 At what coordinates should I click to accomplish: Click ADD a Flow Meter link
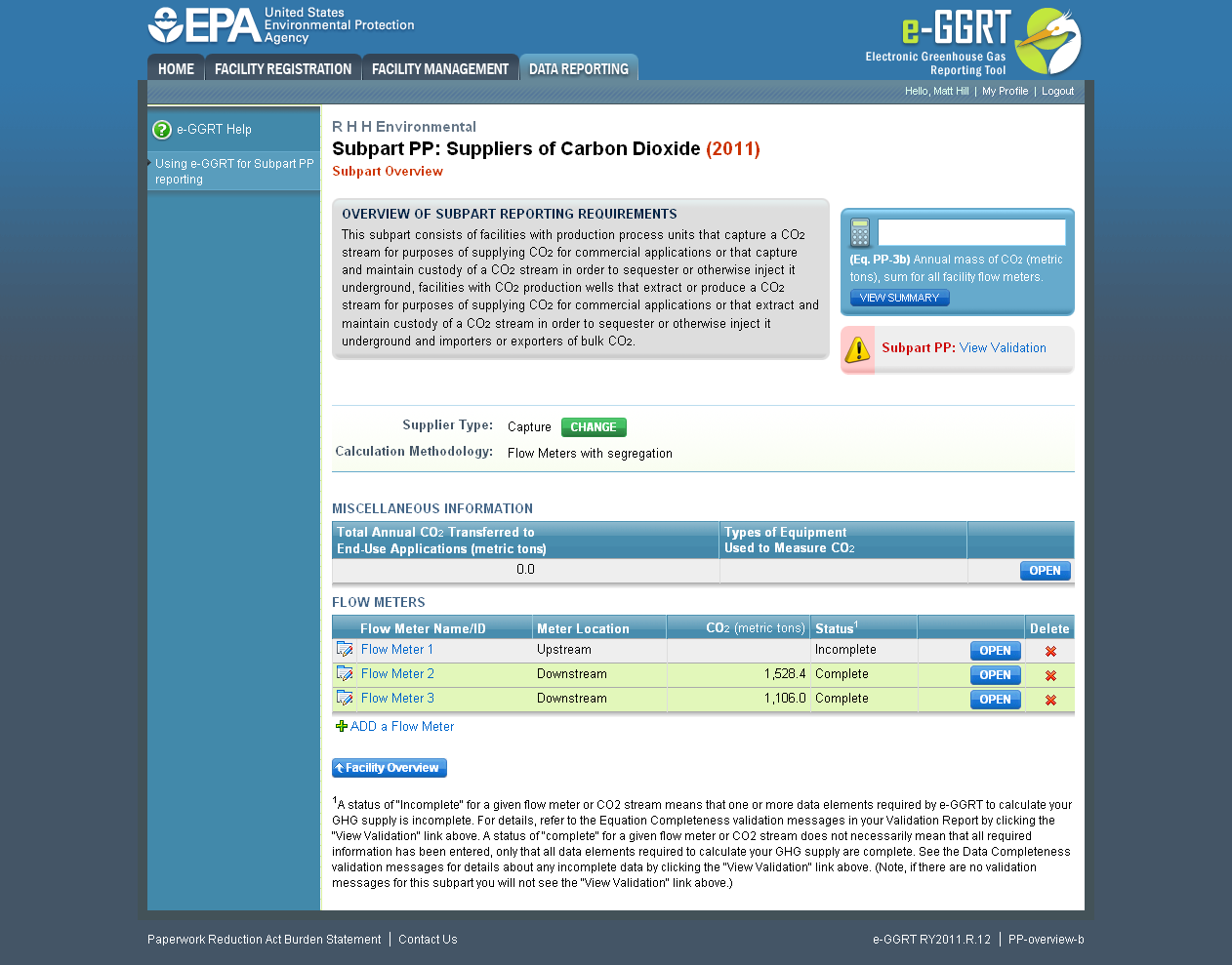402,727
